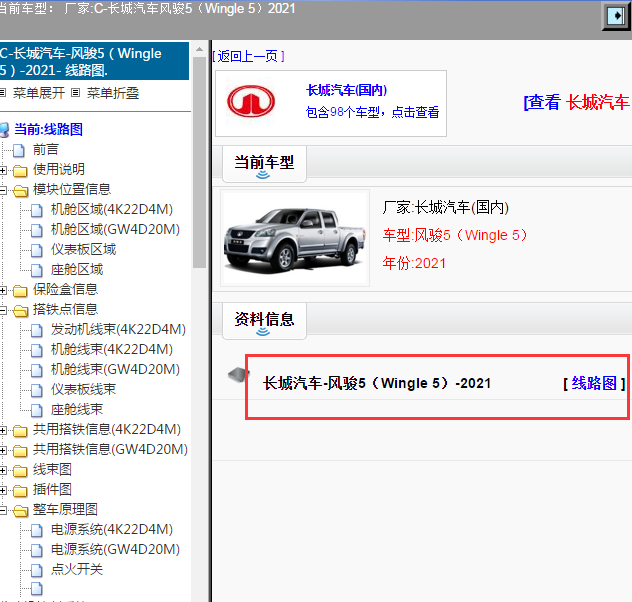Click page icon beside 点火开关
Screen dimensions: 632x602
click(37, 570)
